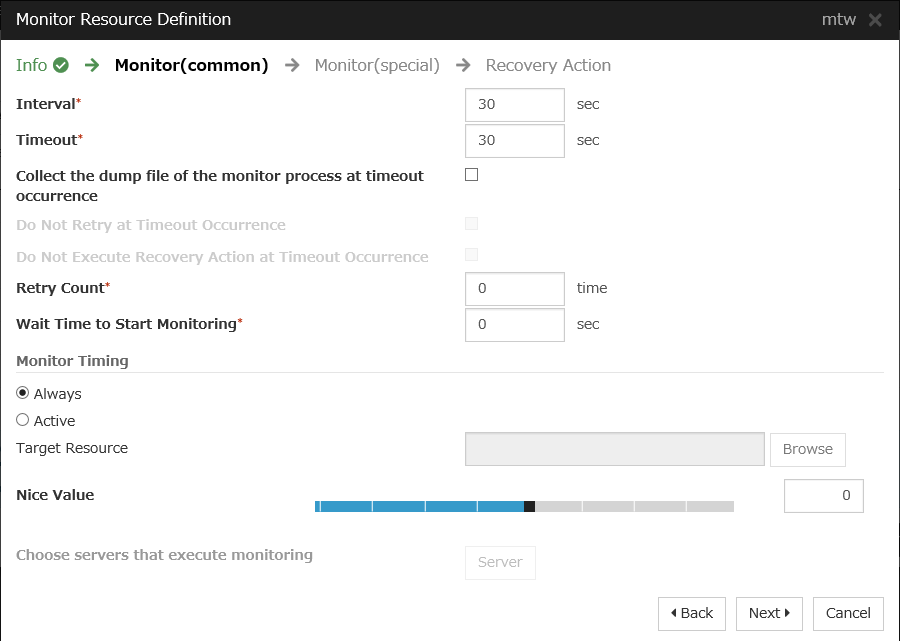Go to the Info wizard step
The image size is (900, 641).
point(32,65)
